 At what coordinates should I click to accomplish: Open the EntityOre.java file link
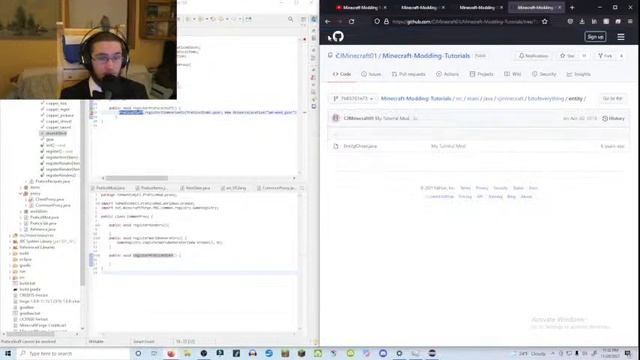tap(360, 146)
